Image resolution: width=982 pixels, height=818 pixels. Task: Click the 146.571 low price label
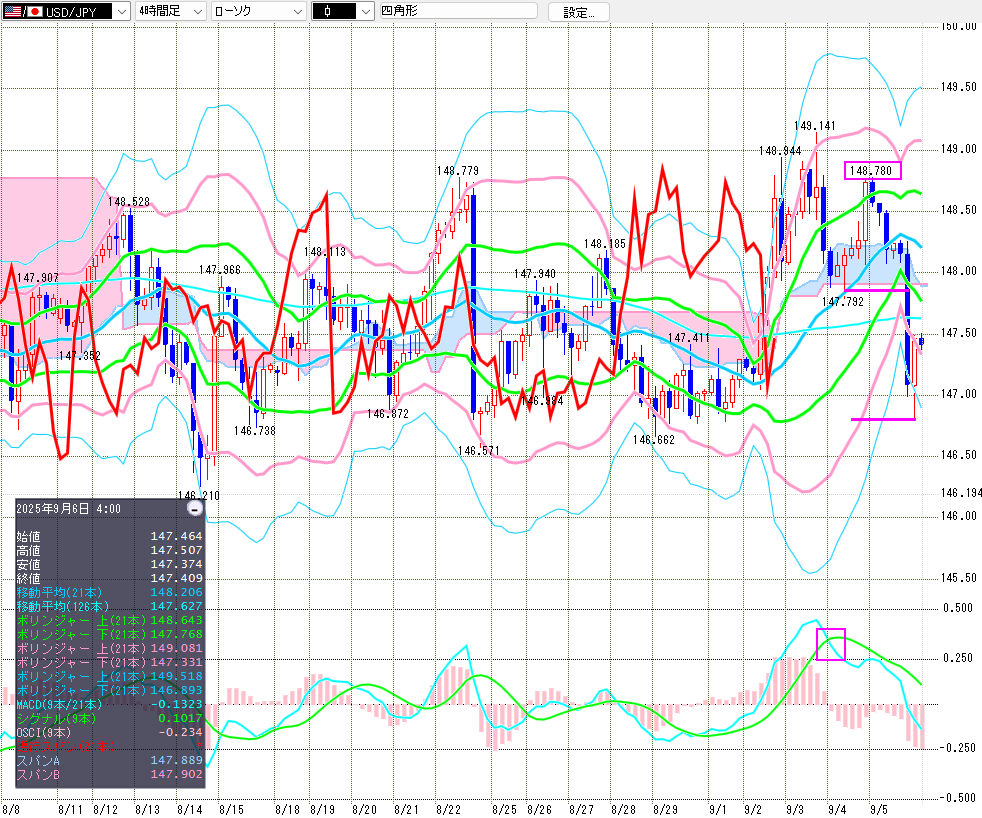(x=478, y=451)
